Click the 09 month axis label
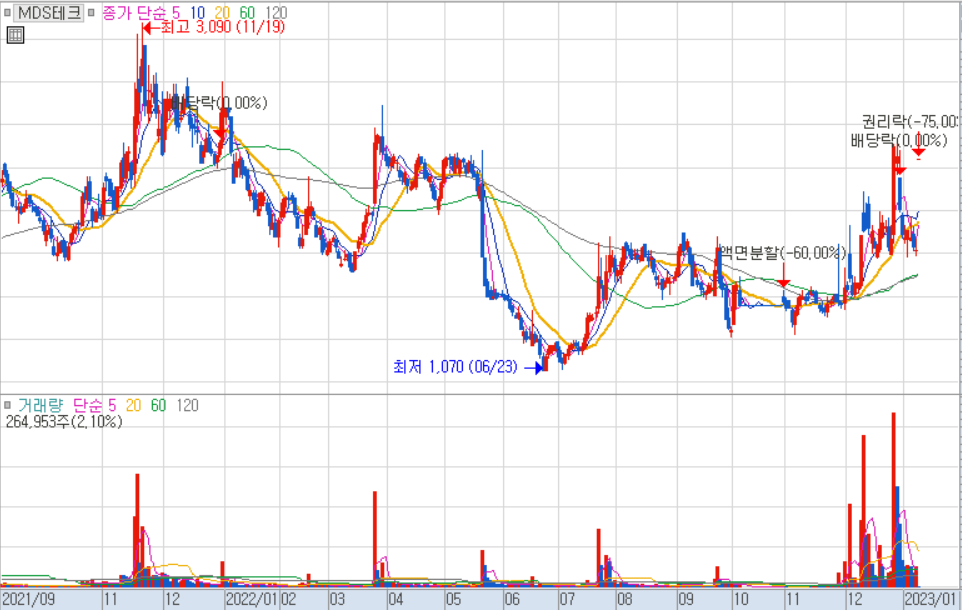 click(x=685, y=599)
